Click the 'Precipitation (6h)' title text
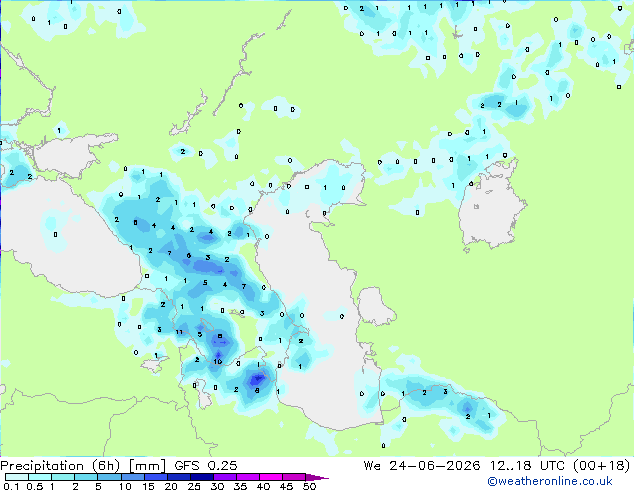Screen dimensions: 634x490 click(60, 466)
